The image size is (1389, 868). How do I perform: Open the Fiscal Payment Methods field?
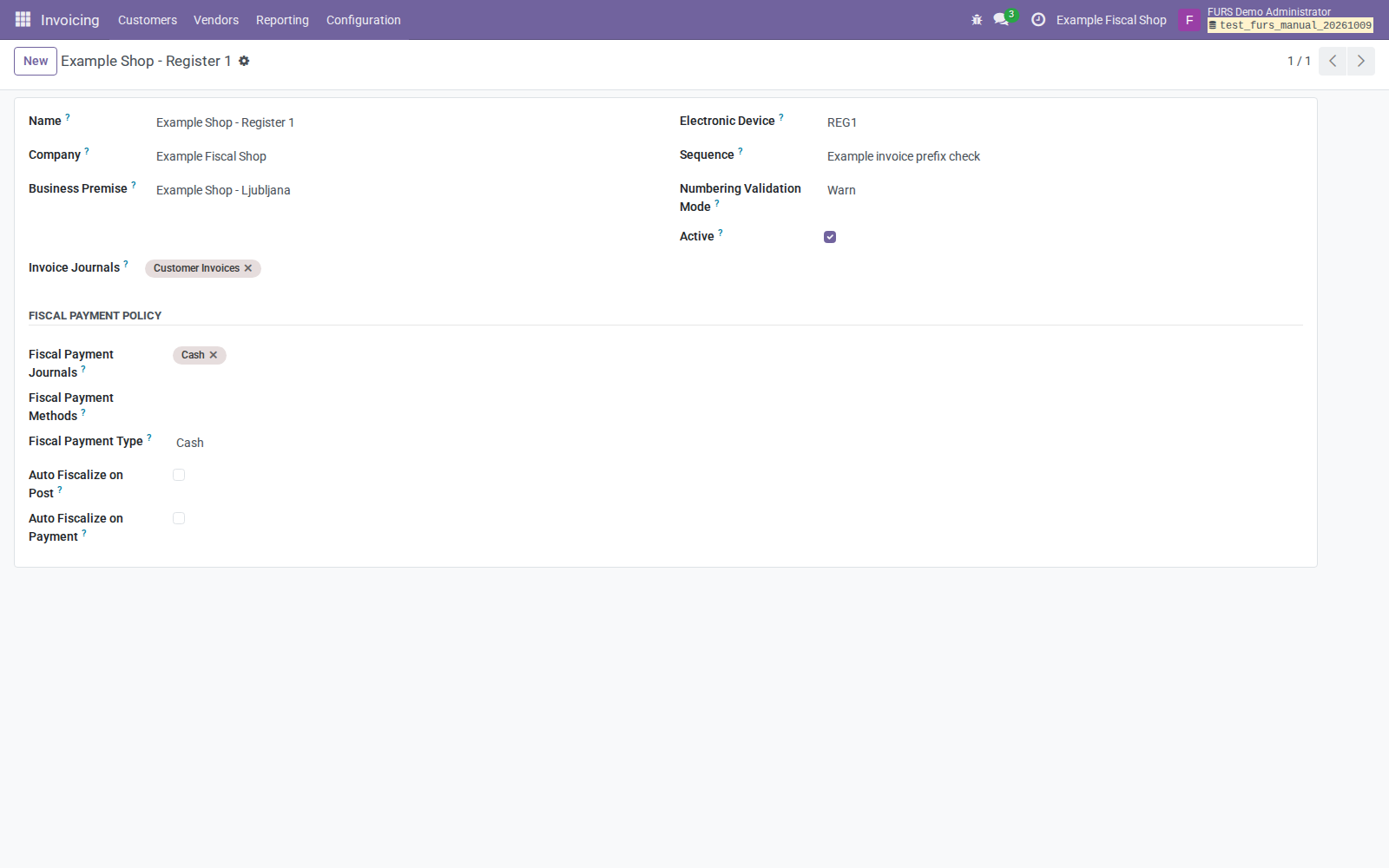pyautogui.click(x=412, y=399)
